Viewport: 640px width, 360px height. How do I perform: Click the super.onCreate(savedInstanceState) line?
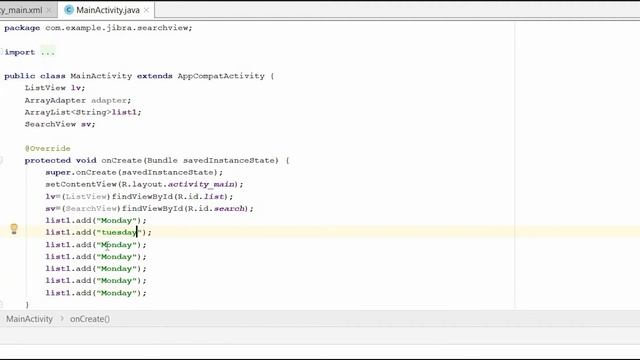coord(134,172)
